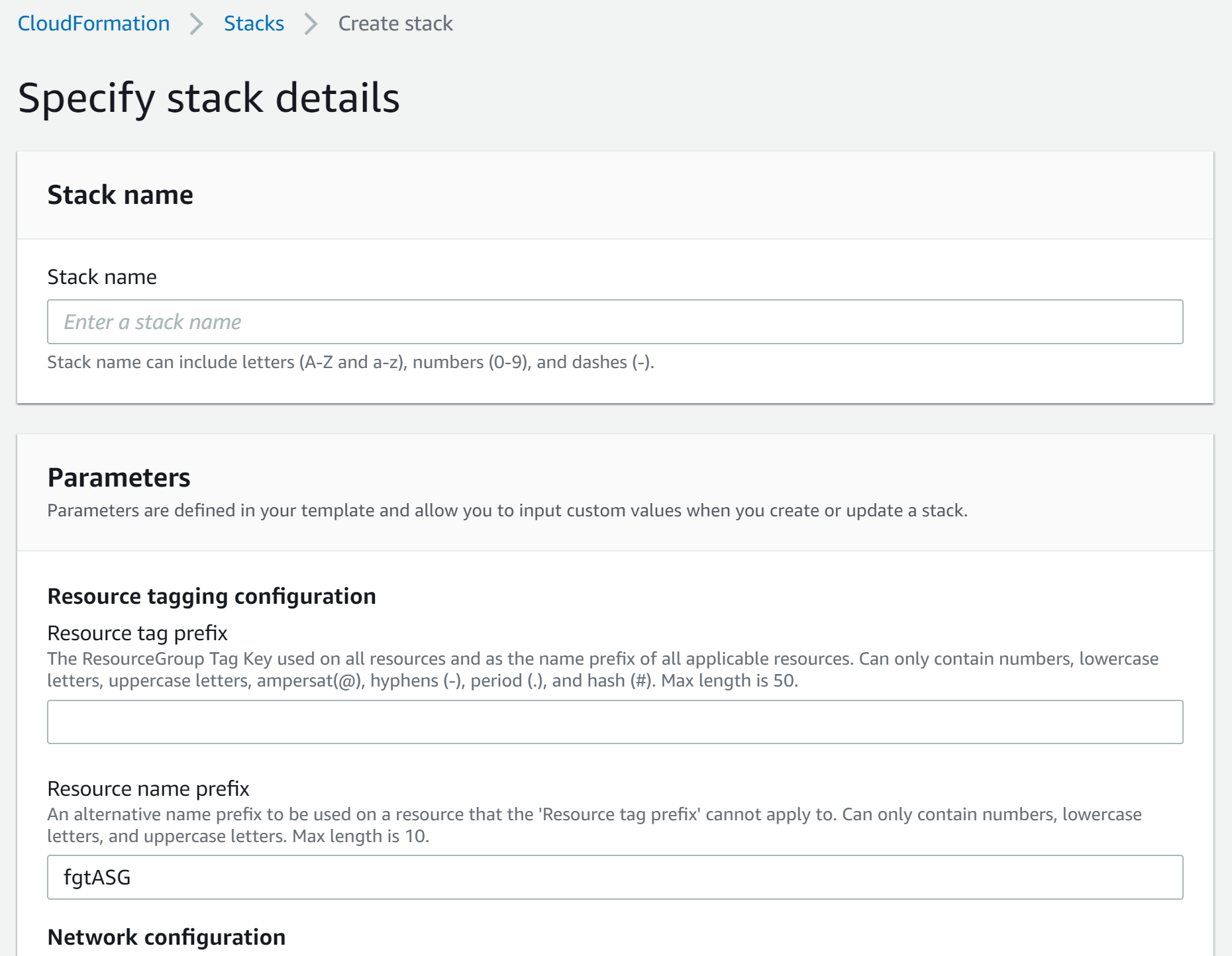Click the Network configuration heading
The width and height of the screenshot is (1232, 956).
tap(166, 937)
